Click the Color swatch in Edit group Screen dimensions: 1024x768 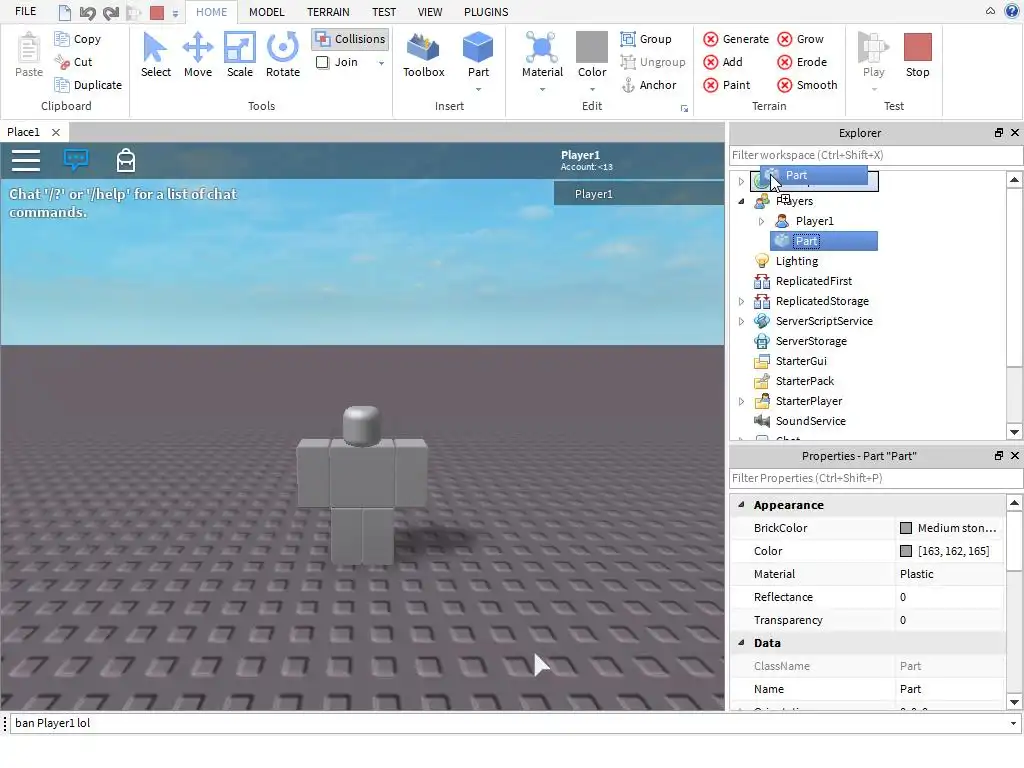tap(592, 48)
